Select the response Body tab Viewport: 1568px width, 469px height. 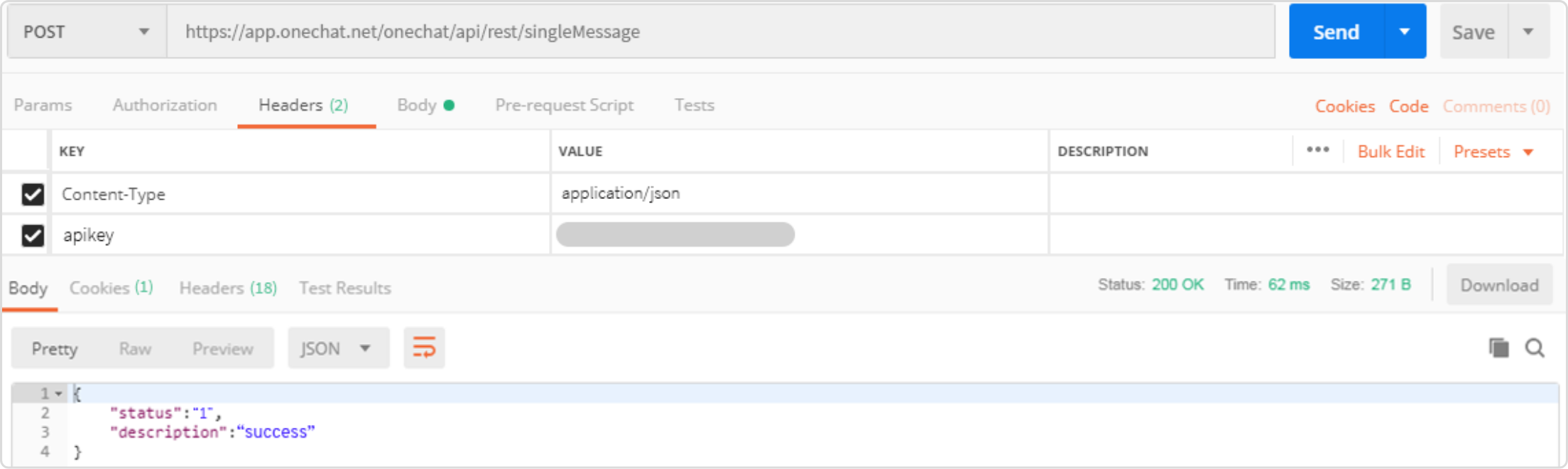pos(28,288)
